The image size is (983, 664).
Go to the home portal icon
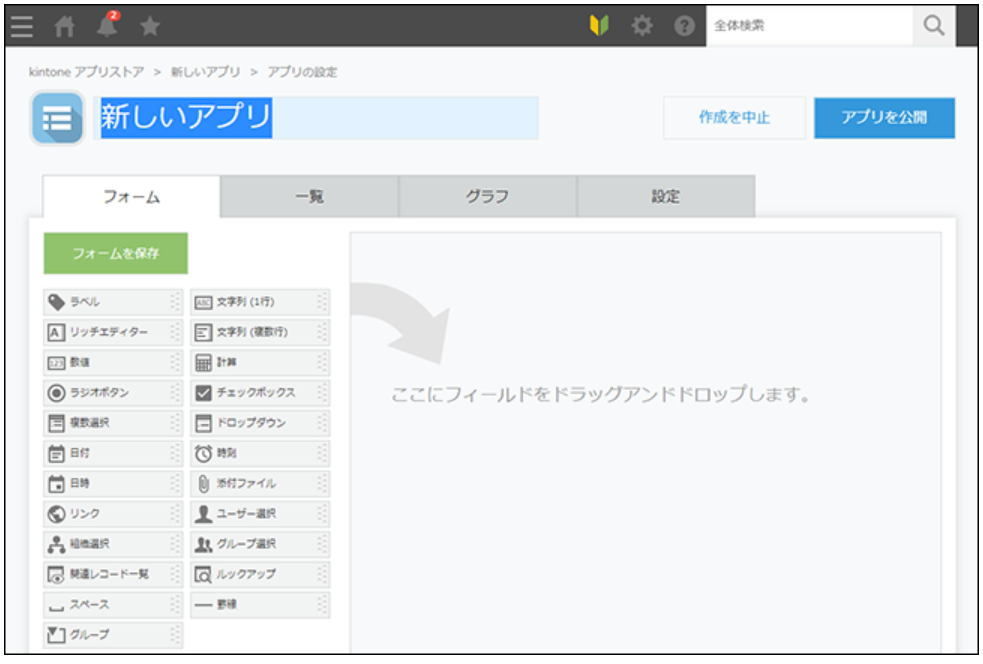(64, 27)
